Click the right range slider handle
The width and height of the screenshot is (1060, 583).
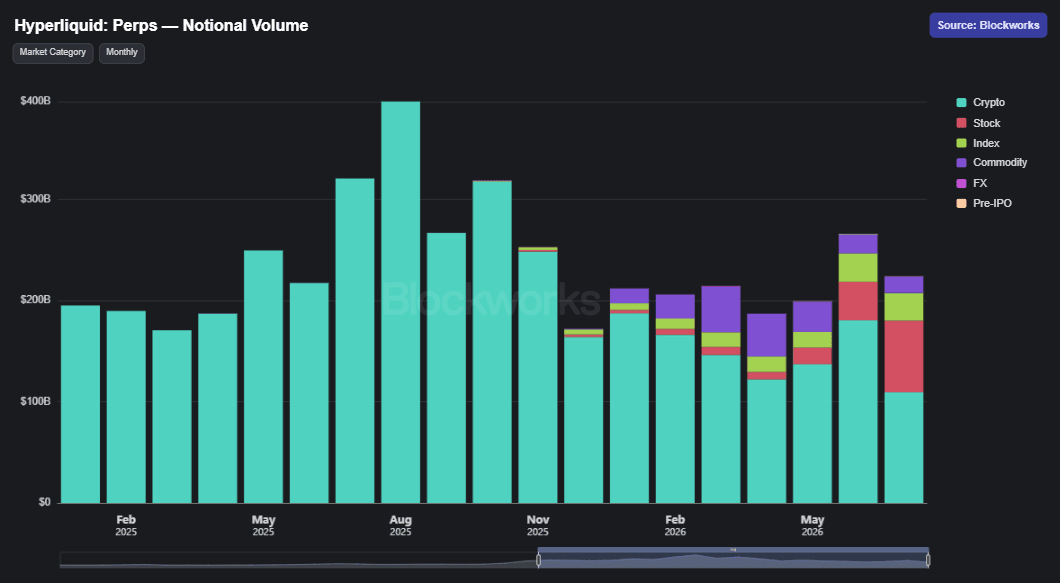click(x=928, y=560)
